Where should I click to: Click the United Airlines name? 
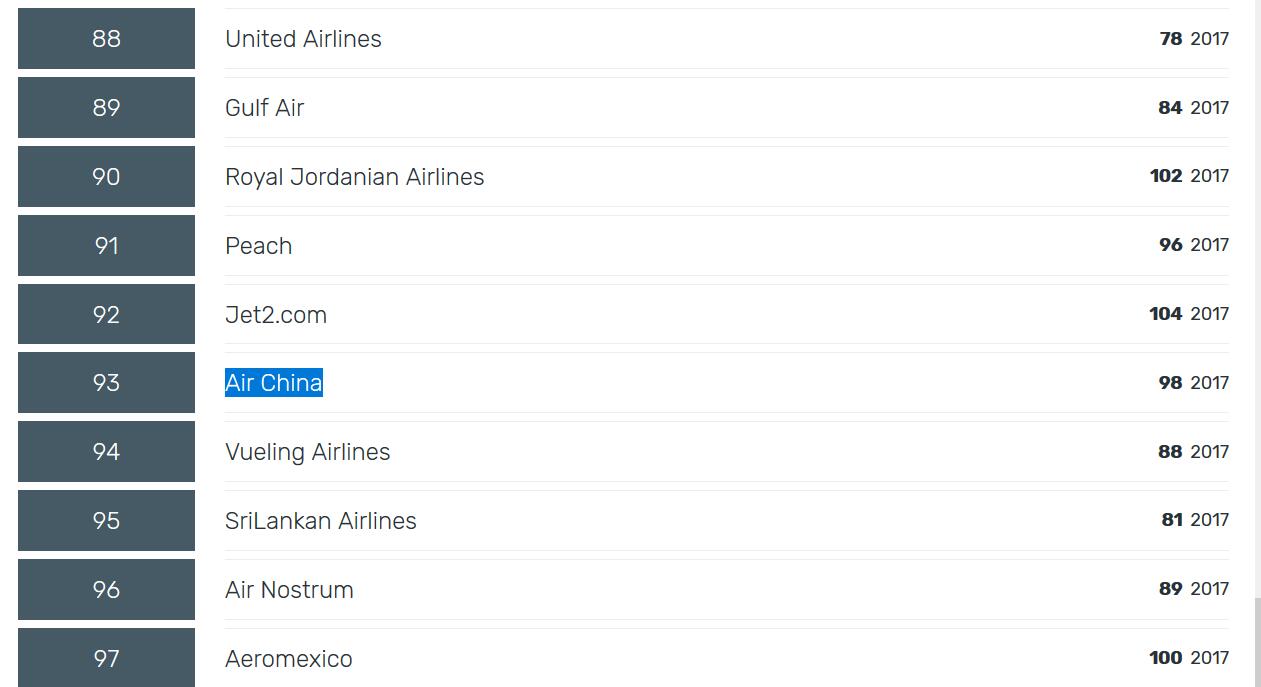point(303,39)
